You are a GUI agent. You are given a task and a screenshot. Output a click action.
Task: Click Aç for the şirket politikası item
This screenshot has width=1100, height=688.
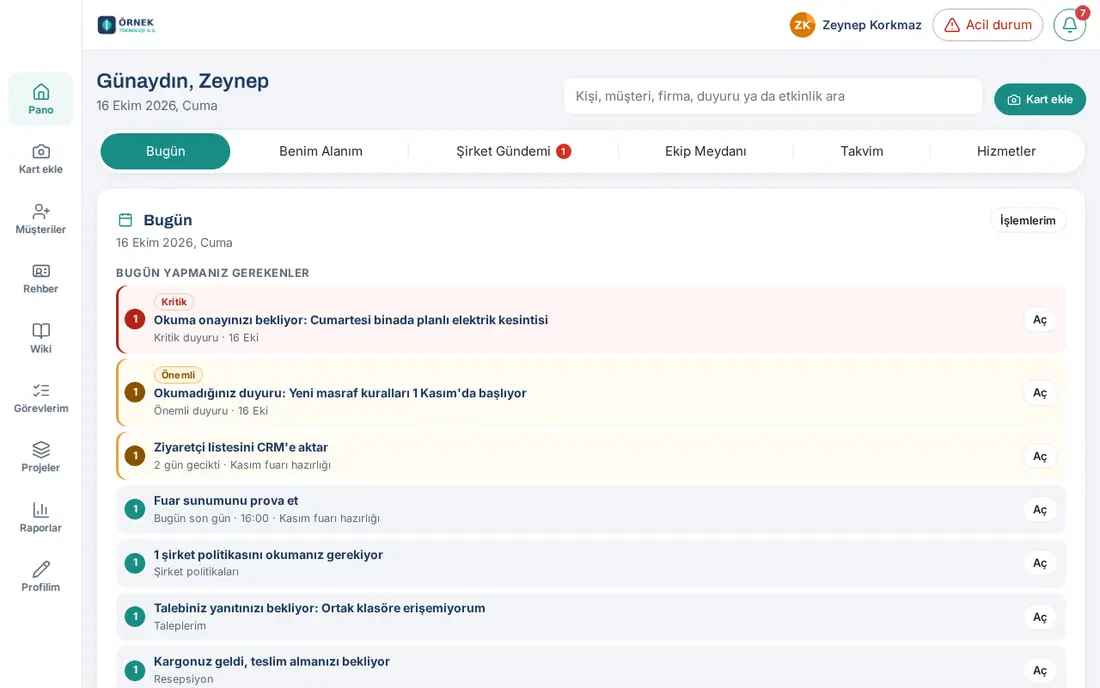(1040, 563)
